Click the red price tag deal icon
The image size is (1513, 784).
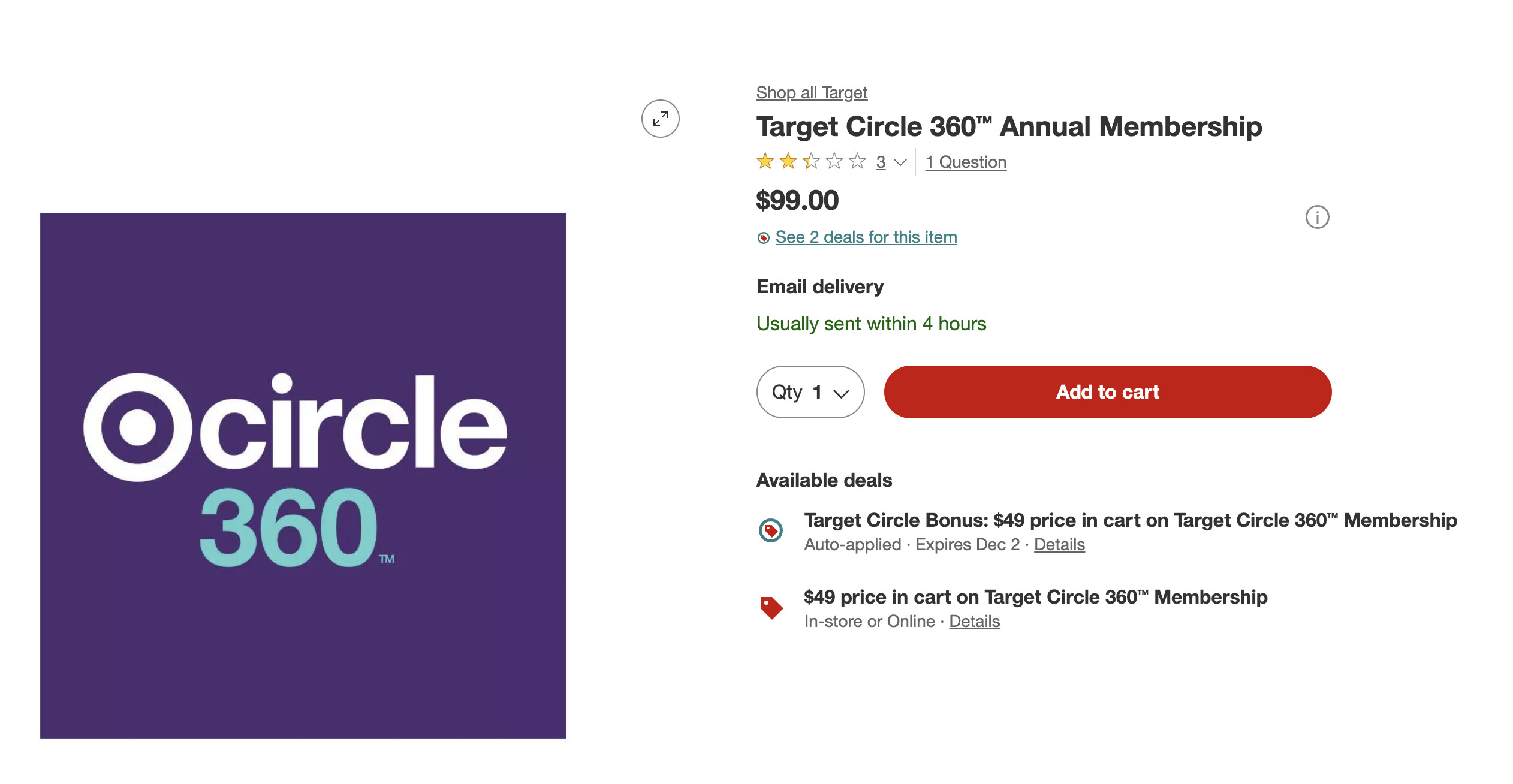click(771, 607)
